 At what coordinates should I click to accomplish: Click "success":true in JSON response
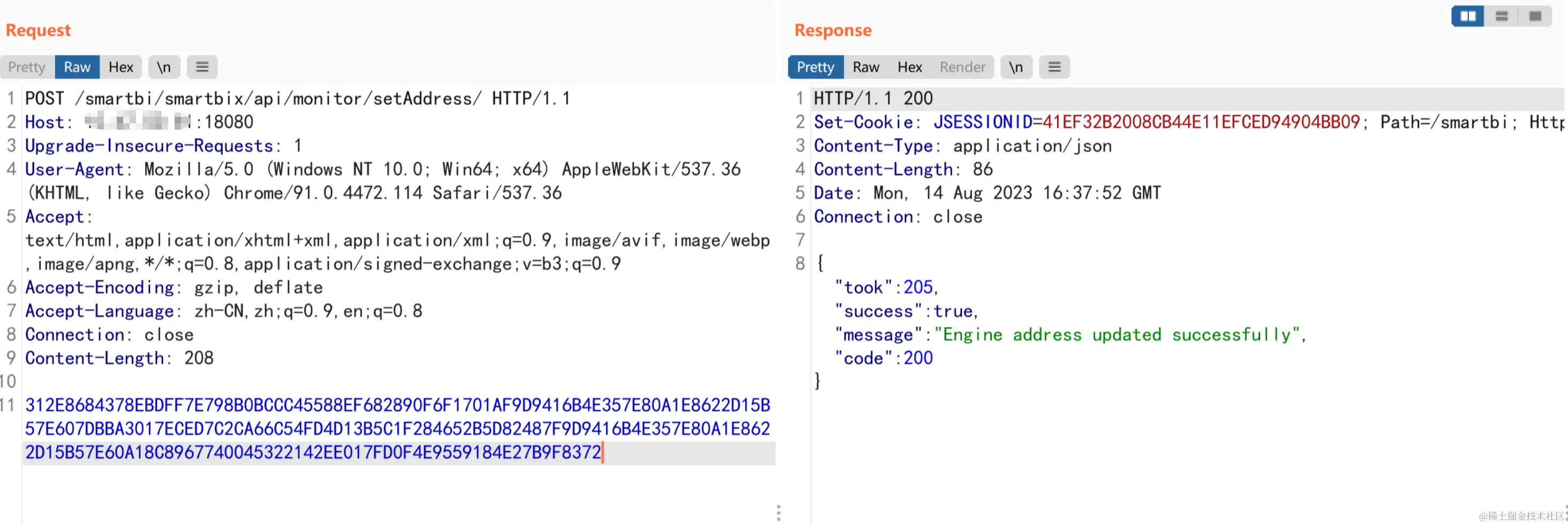906,311
